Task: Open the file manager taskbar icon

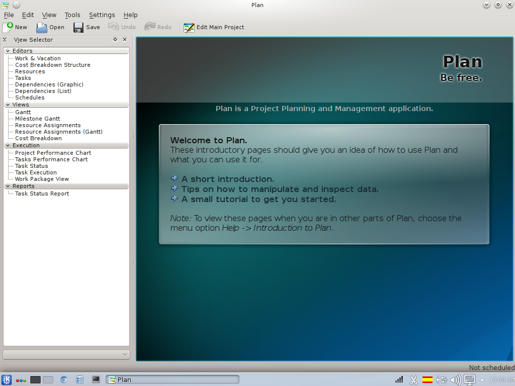Action: (x=80, y=380)
